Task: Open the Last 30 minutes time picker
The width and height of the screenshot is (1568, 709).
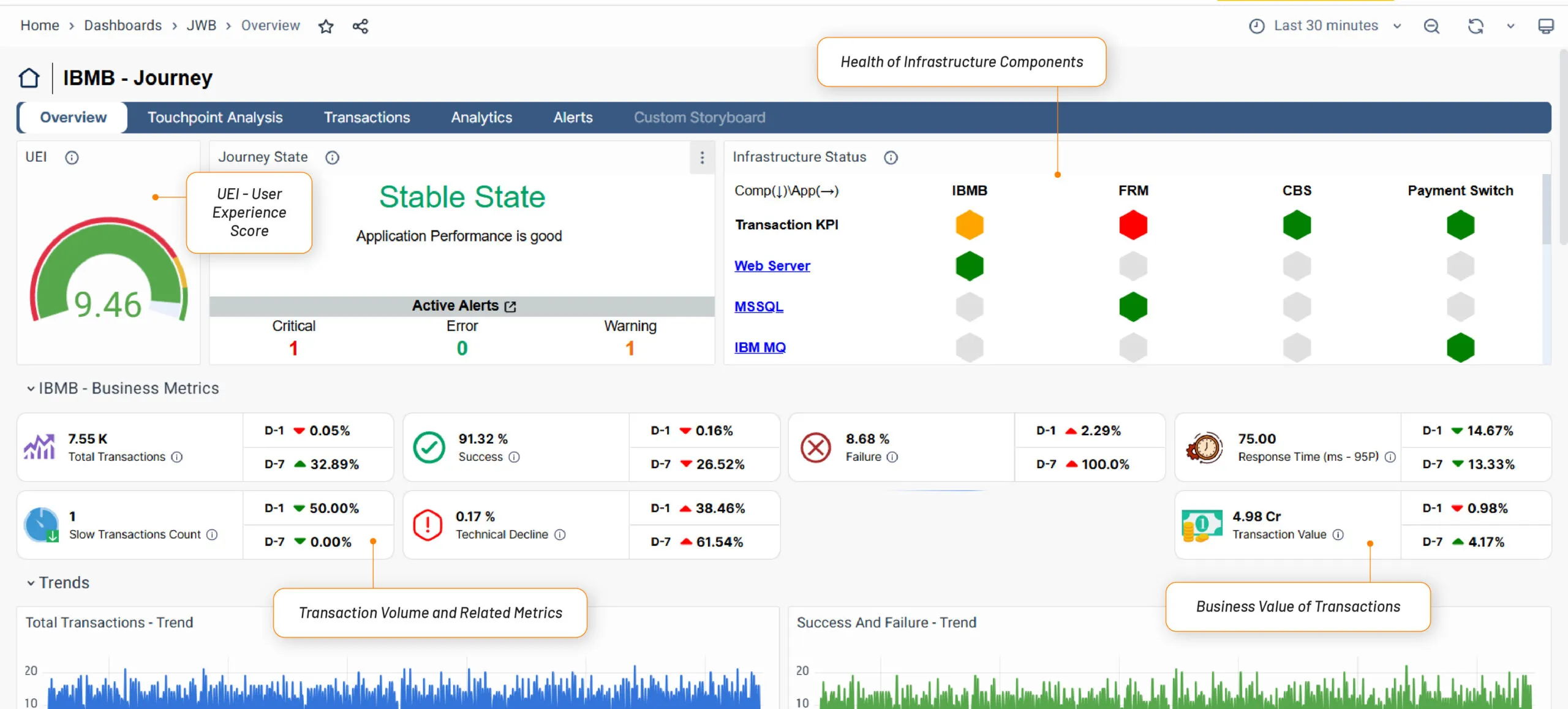Action: [1325, 26]
